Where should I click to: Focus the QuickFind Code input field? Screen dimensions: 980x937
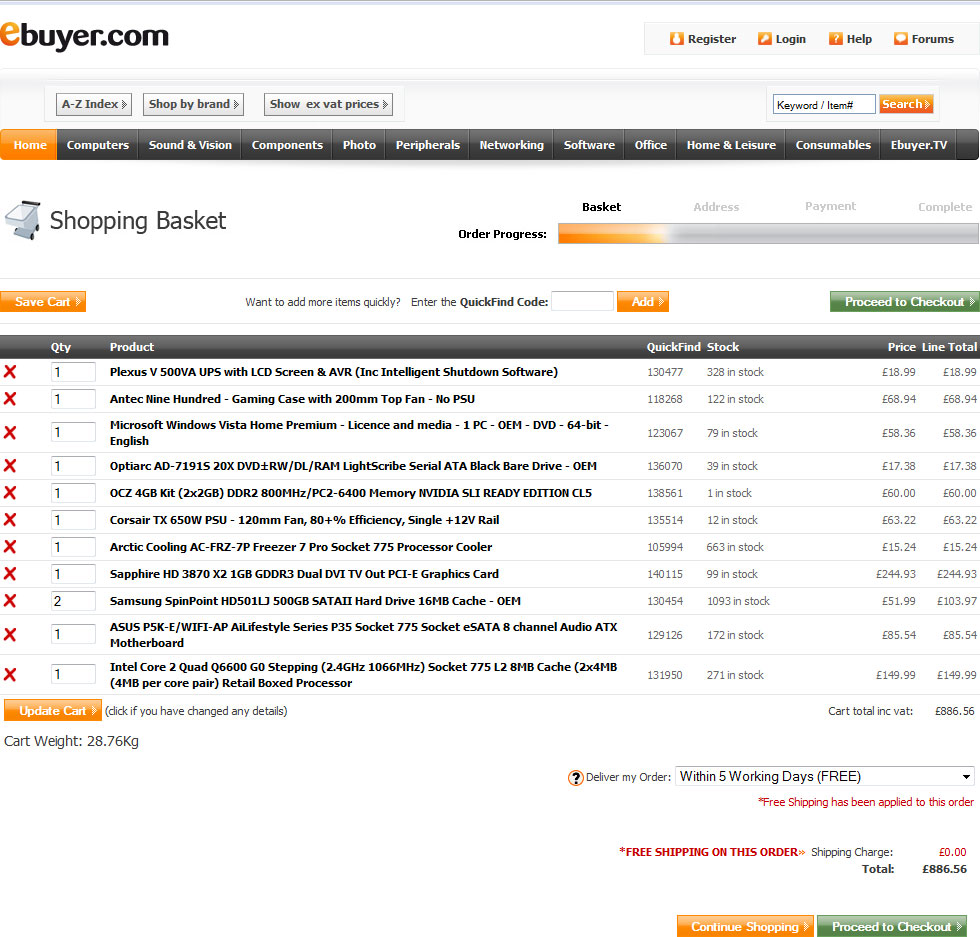pyautogui.click(x=582, y=301)
